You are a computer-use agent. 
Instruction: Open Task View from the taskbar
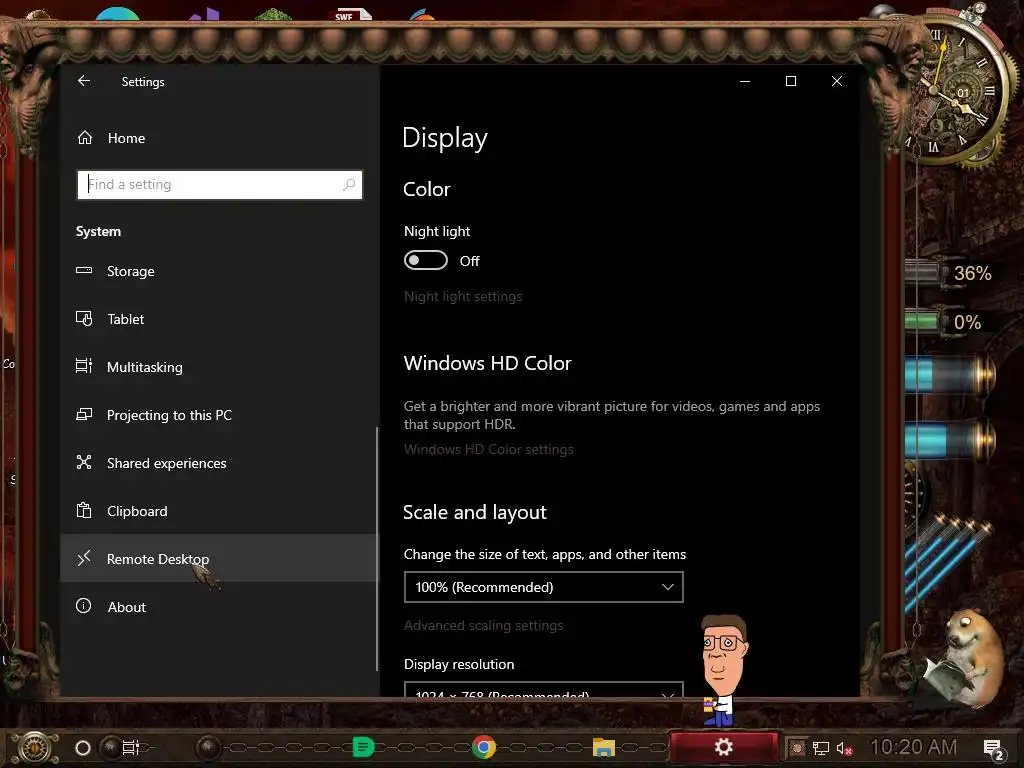[131, 747]
